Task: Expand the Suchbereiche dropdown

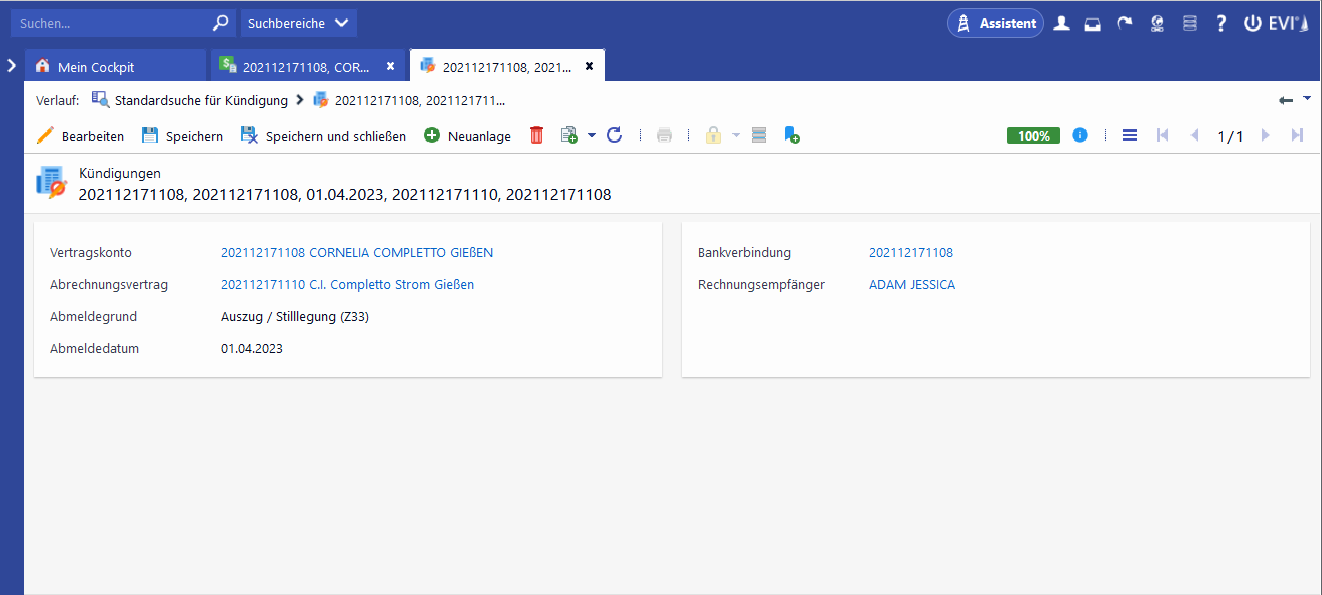Action: click(298, 23)
